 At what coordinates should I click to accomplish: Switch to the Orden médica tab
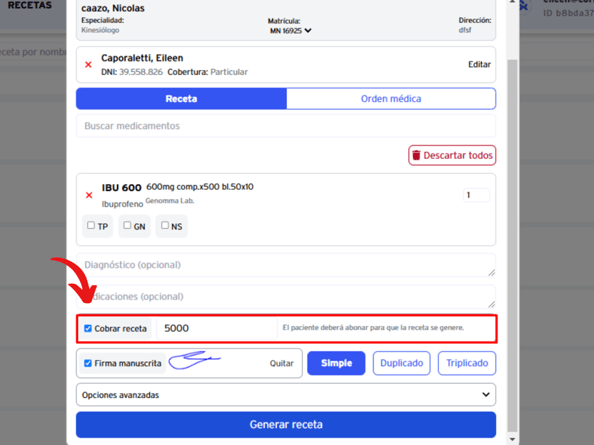(391, 99)
